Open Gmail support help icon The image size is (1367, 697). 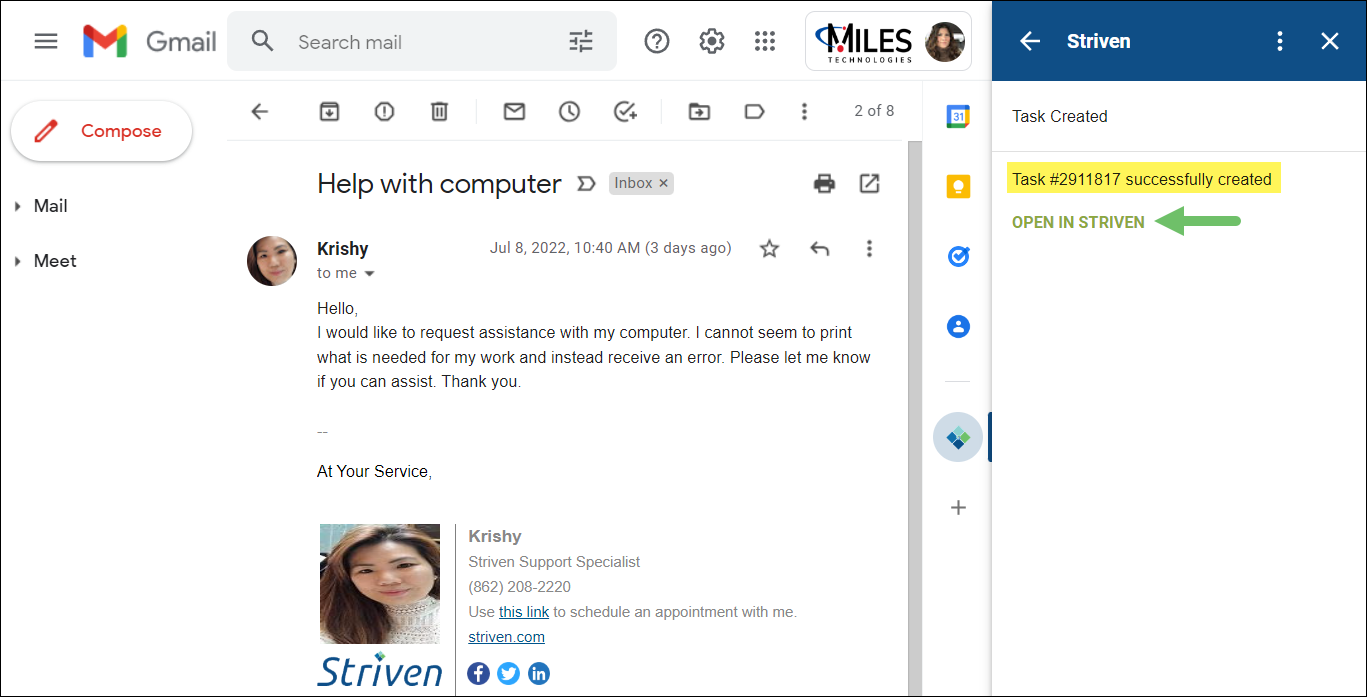657,41
